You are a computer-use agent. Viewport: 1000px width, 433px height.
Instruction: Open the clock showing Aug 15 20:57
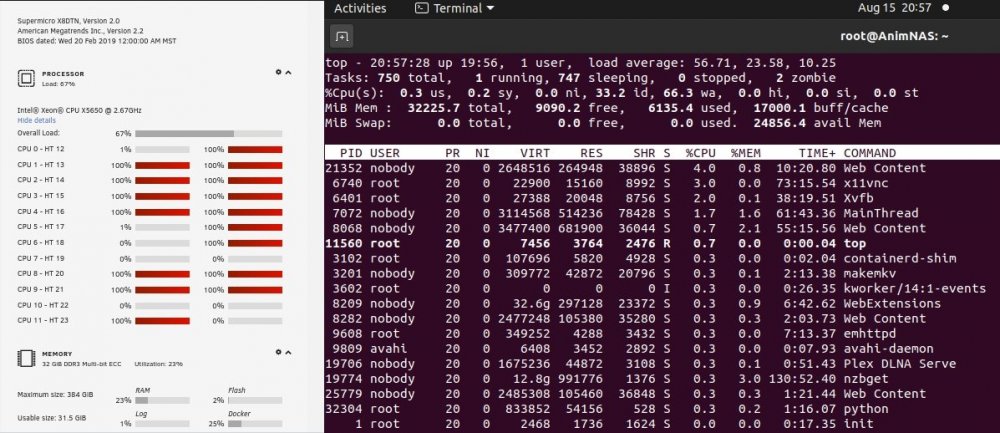(x=894, y=8)
